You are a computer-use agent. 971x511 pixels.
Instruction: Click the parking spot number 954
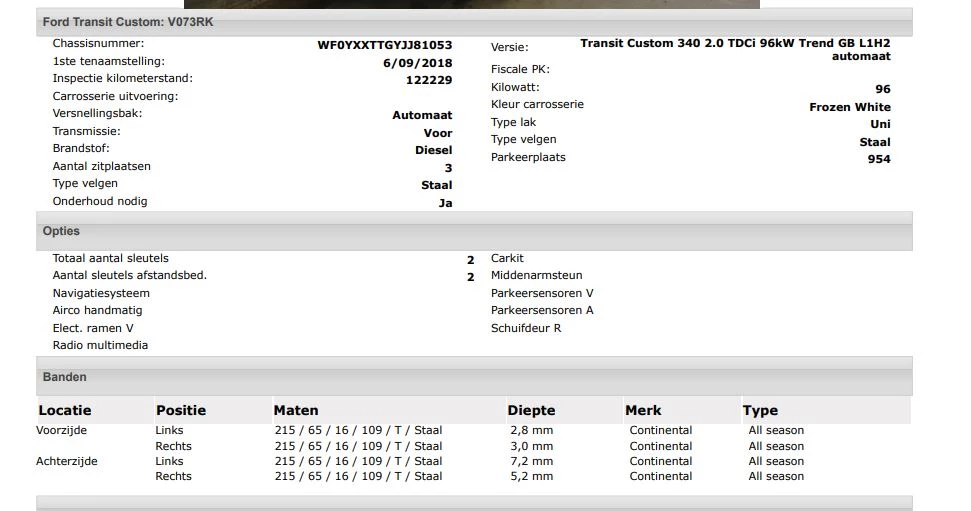pyautogui.click(x=878, y=159)
